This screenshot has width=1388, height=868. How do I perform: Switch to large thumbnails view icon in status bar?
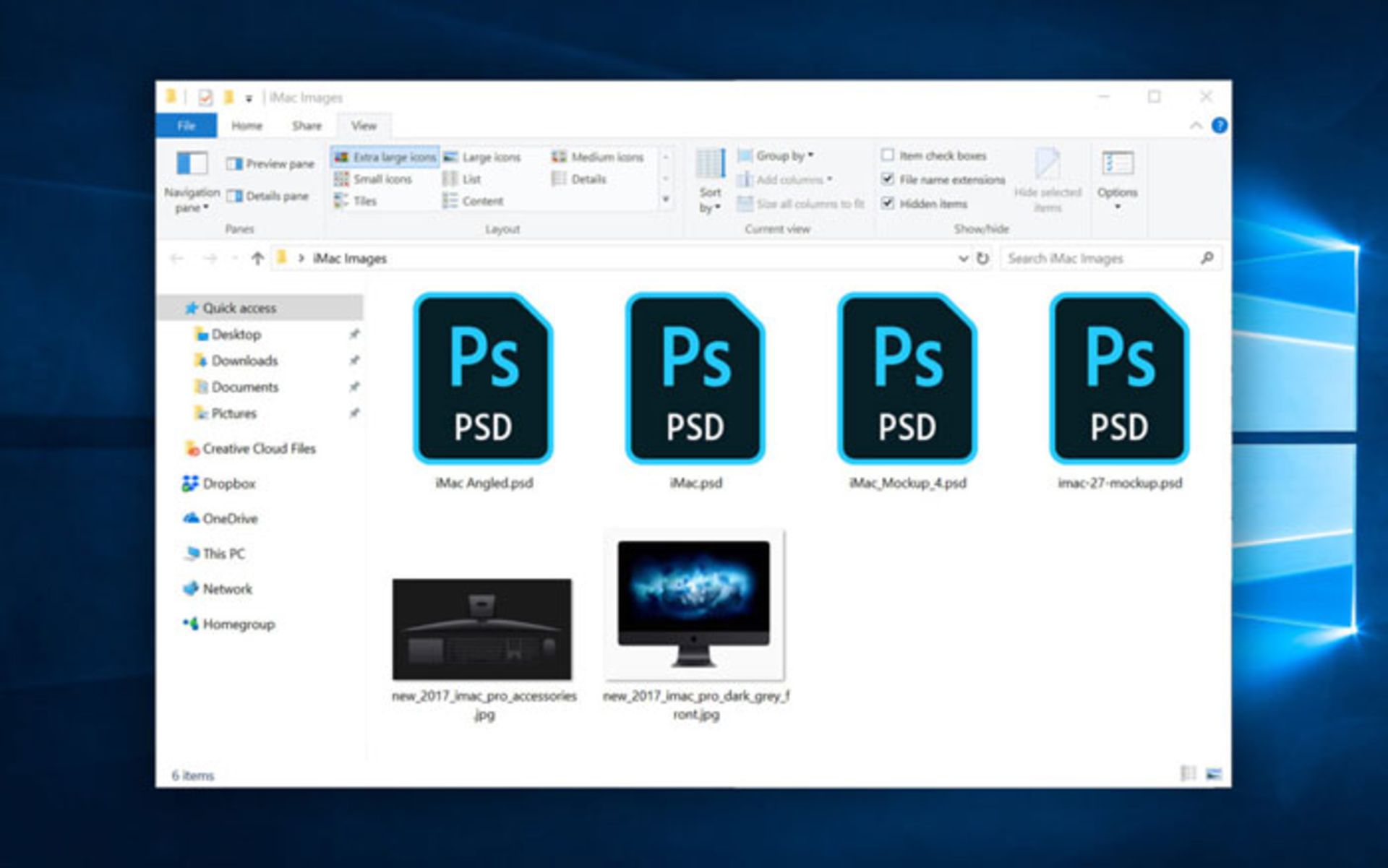(x=1214, y=774)
